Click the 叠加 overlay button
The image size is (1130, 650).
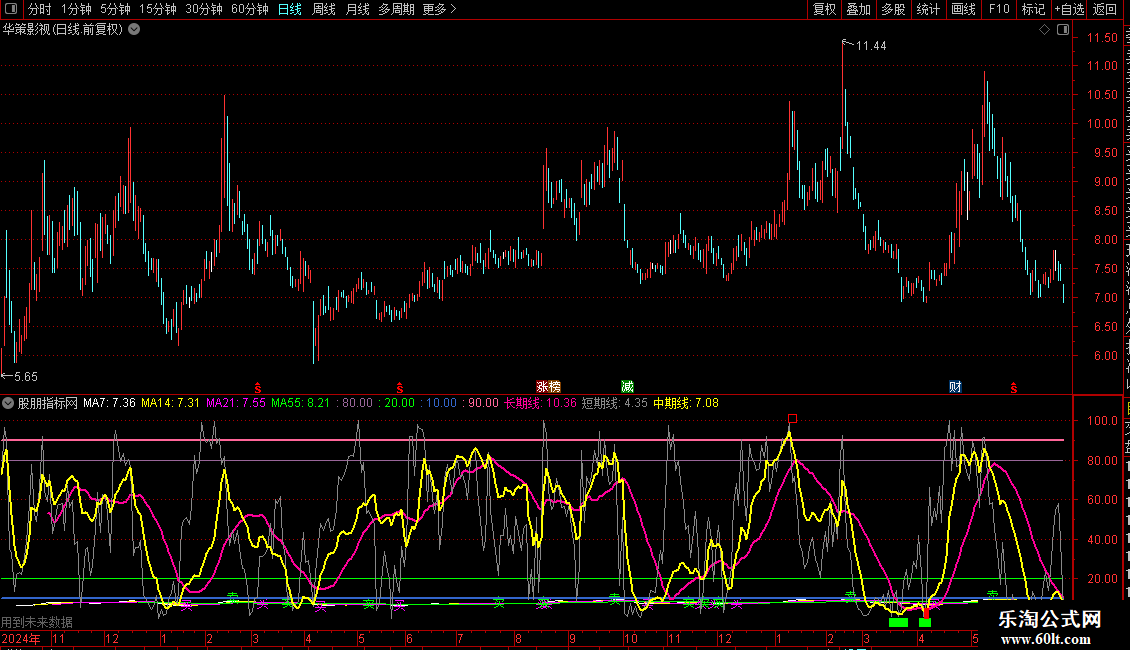pyautogui.click(x=858, y=9)
